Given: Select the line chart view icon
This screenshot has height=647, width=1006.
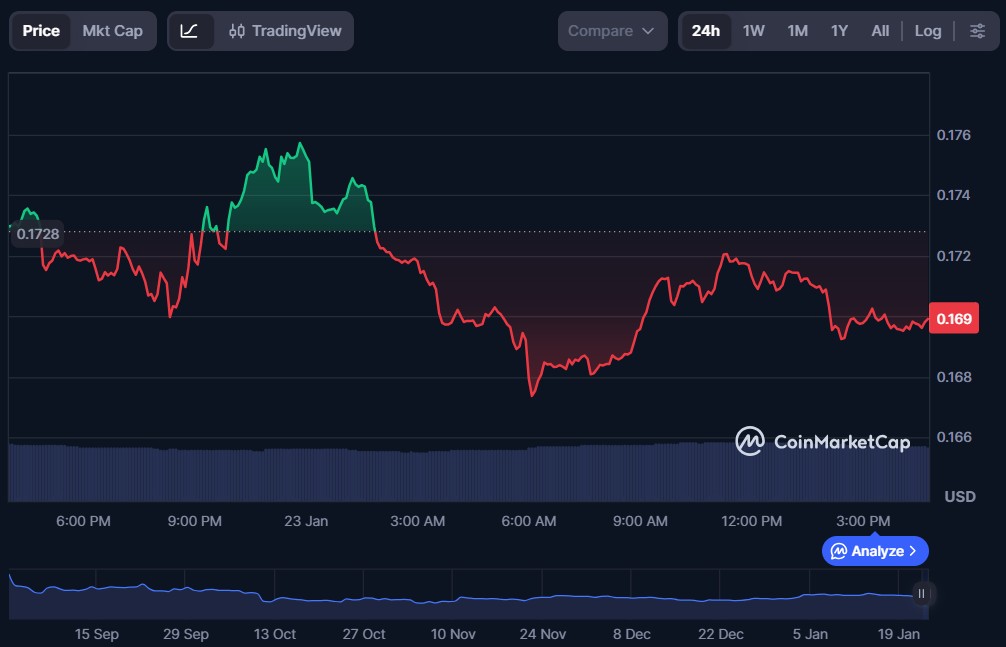Looking at the screenshot, I should 190,31.
